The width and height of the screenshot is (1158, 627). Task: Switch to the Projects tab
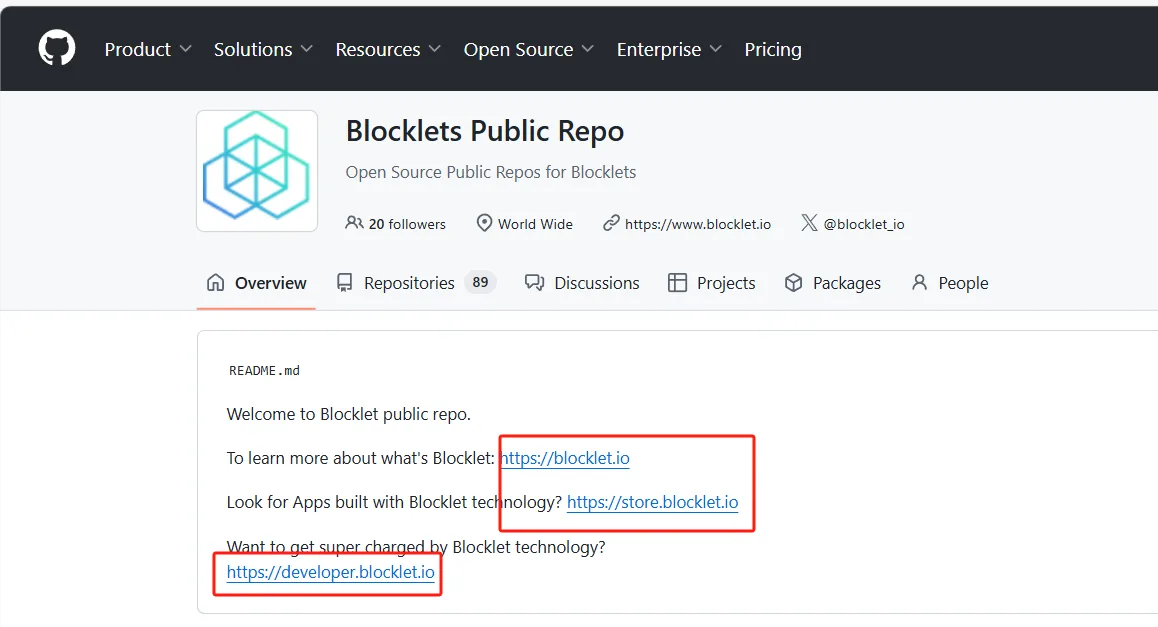[x=711, y=283]
